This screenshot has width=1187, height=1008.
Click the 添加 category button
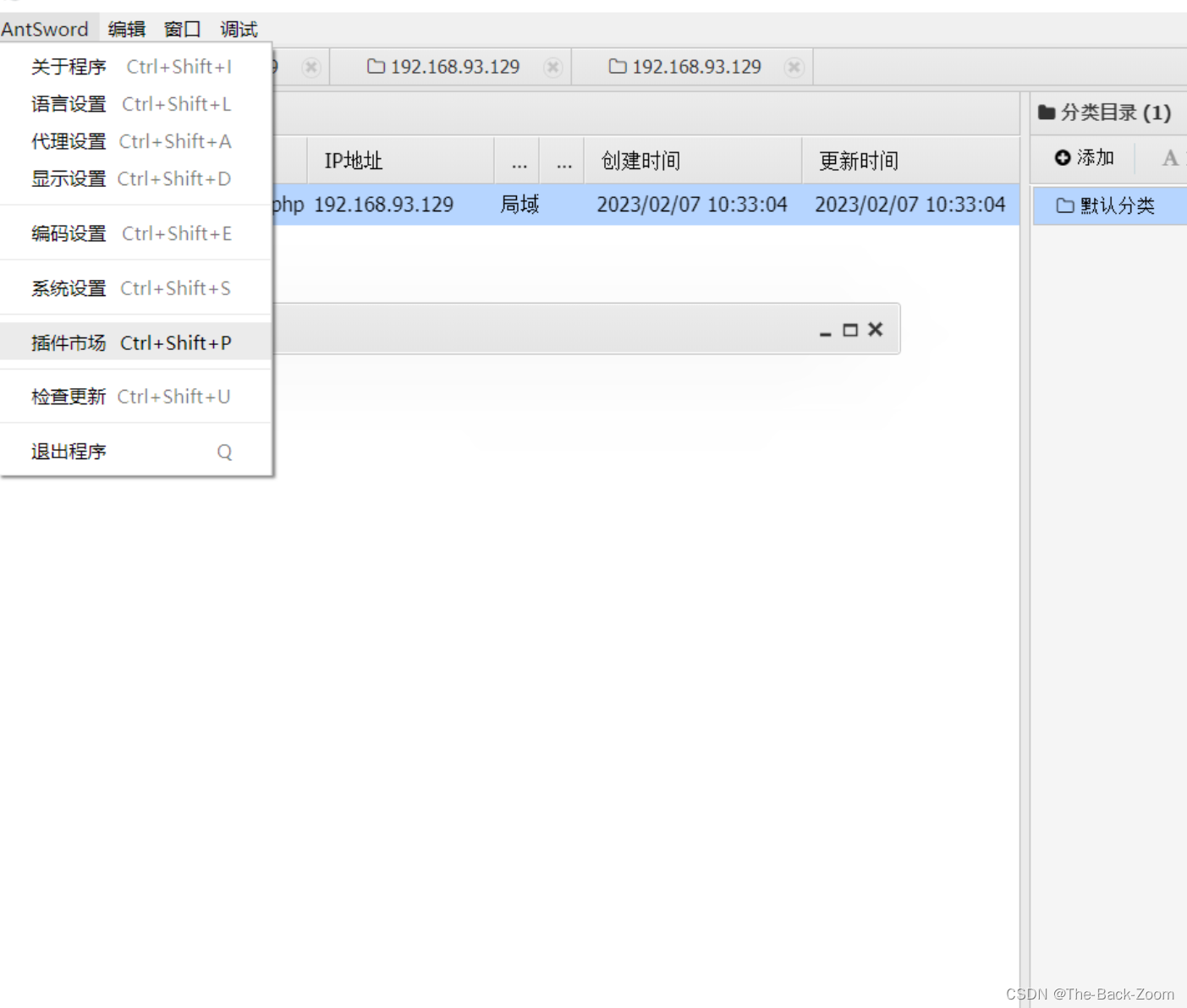pyautogui.click(x=1085, y=158)
